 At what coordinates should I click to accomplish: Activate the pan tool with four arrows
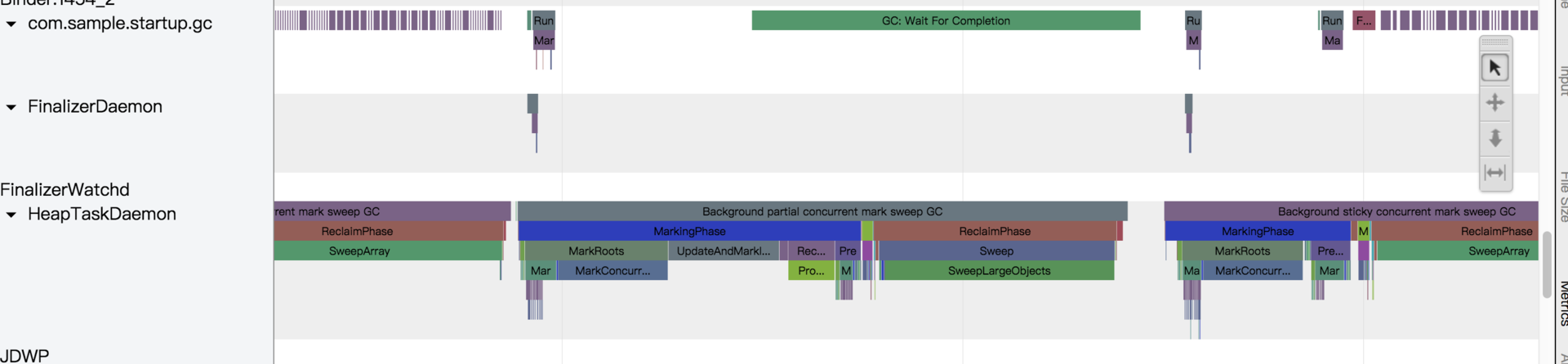(x=1494, y=103)
